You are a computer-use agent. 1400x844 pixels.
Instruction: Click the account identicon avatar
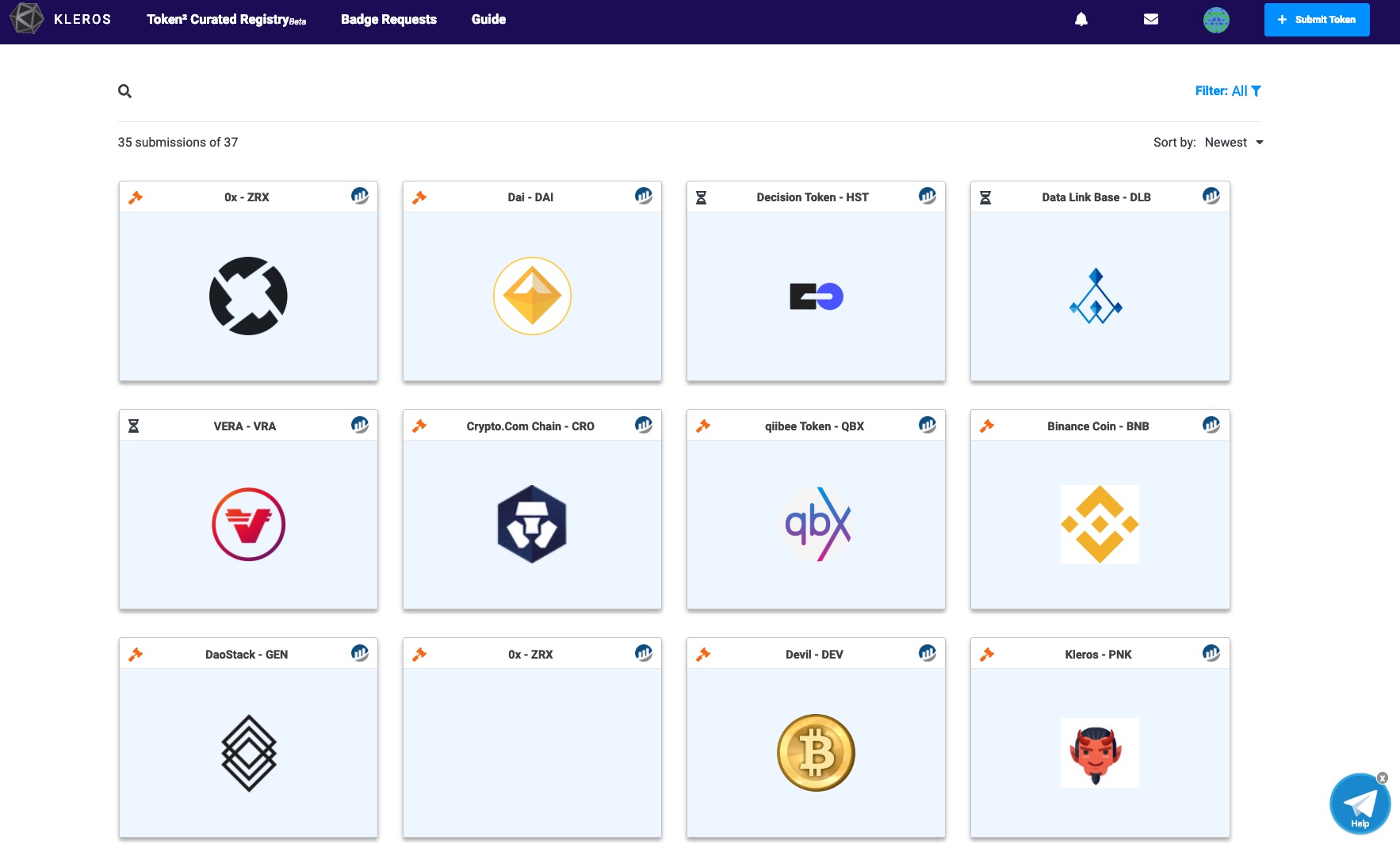pos(1216,20)
